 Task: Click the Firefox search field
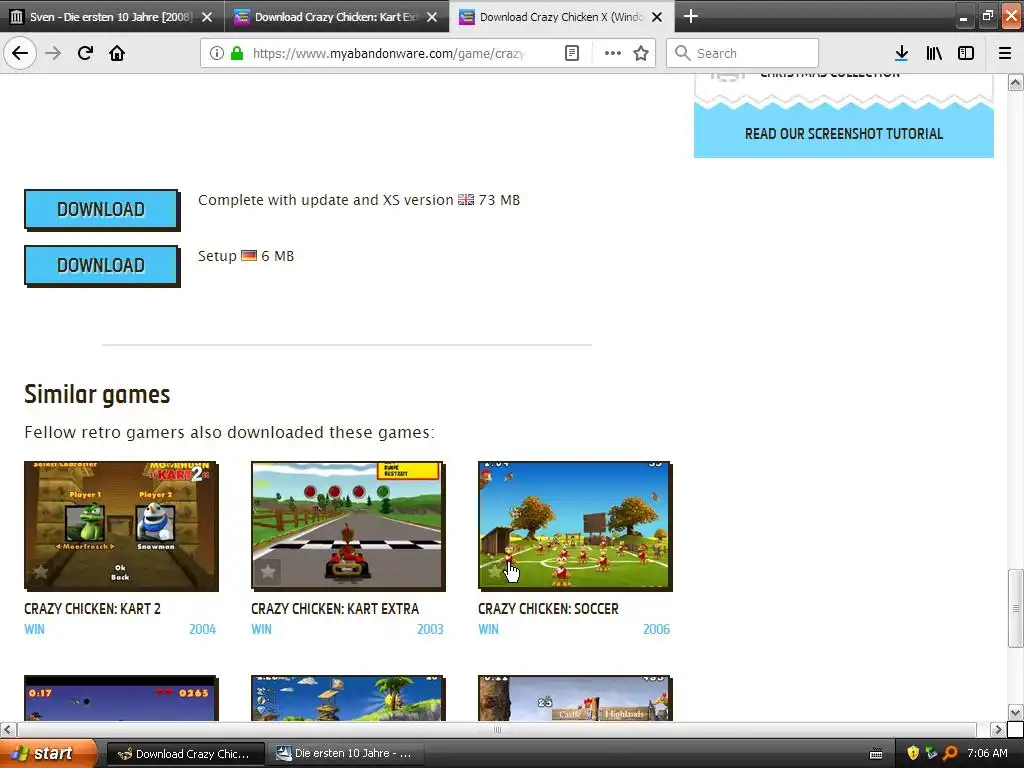click(x=743, y=53)
